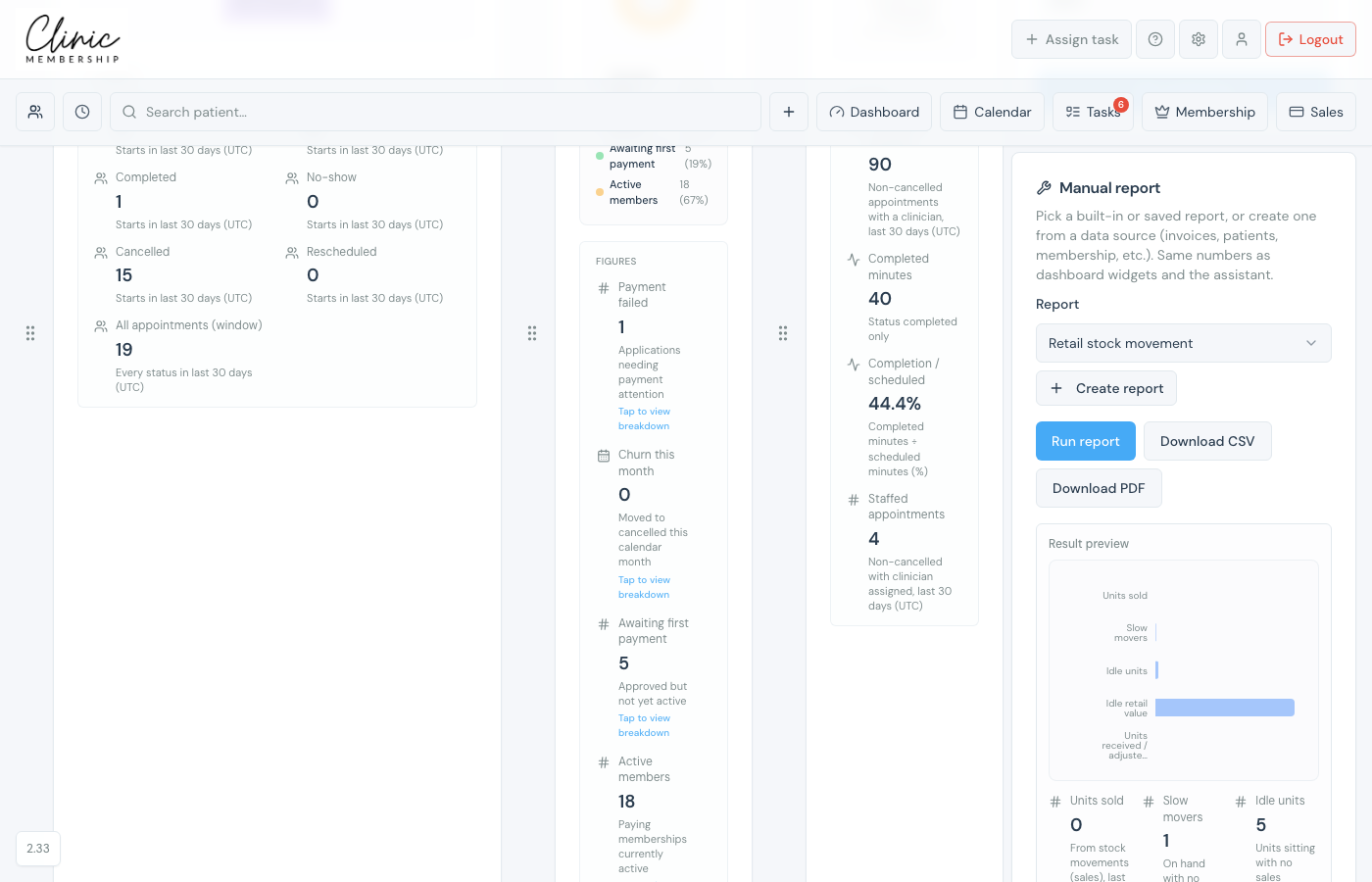Click the Active members figure 18
Image resolution: width=1372 pixels, height=882 pixels.
click(627, 802)
